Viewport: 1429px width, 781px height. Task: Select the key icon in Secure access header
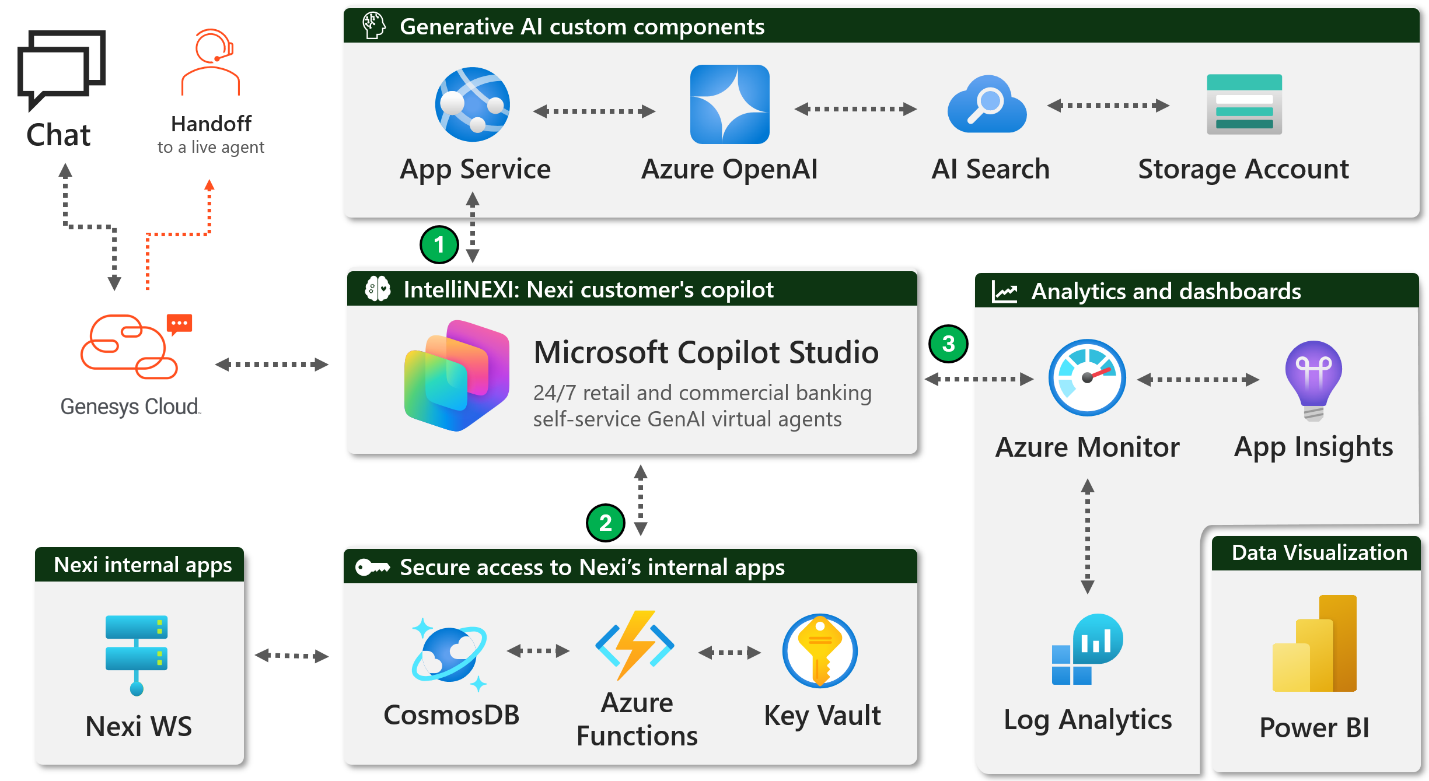[372, 567]
